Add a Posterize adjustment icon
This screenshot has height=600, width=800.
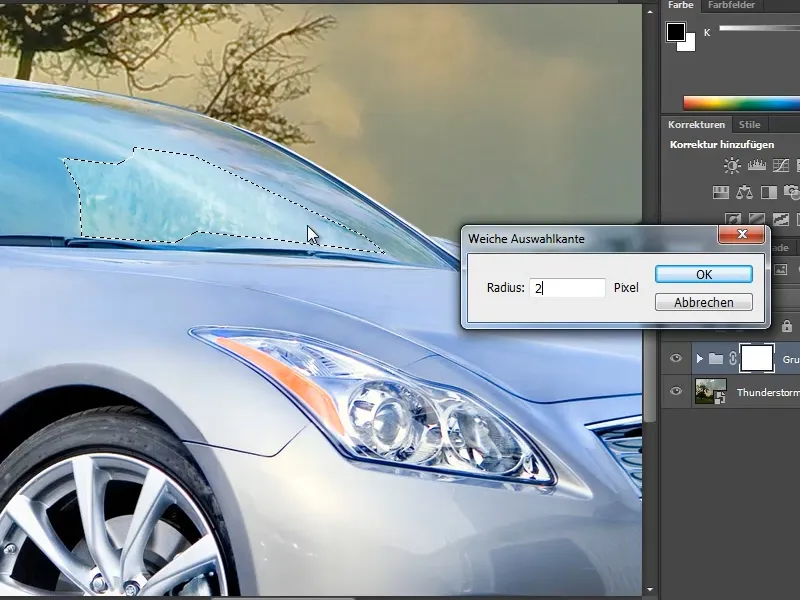point(757,219)
